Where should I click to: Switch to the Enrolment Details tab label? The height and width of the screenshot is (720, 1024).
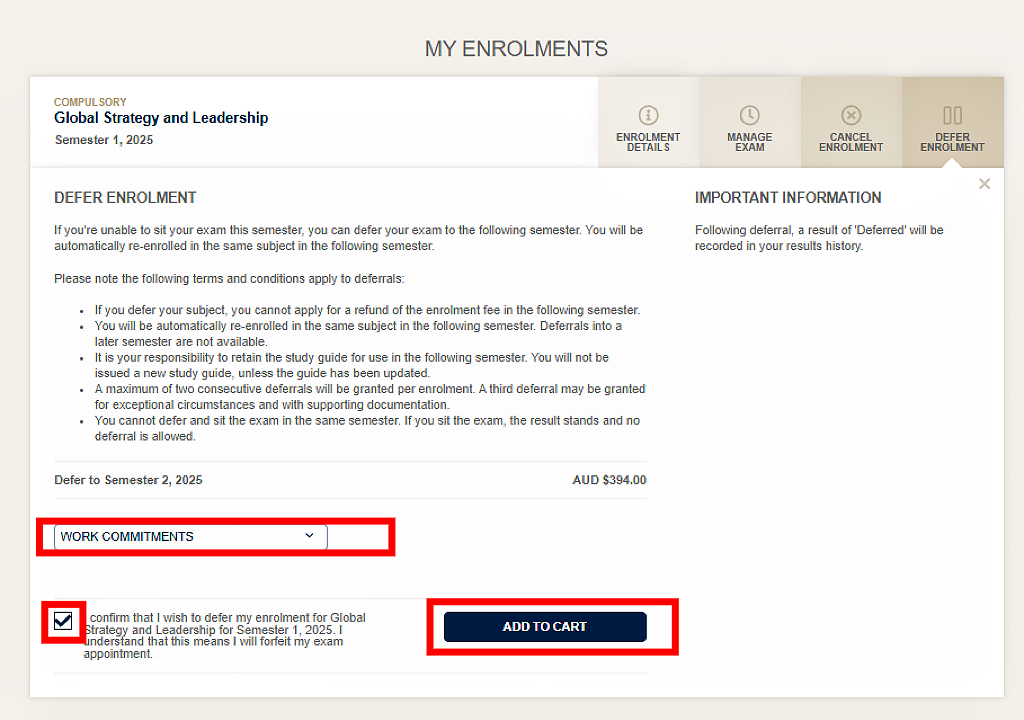648,142
